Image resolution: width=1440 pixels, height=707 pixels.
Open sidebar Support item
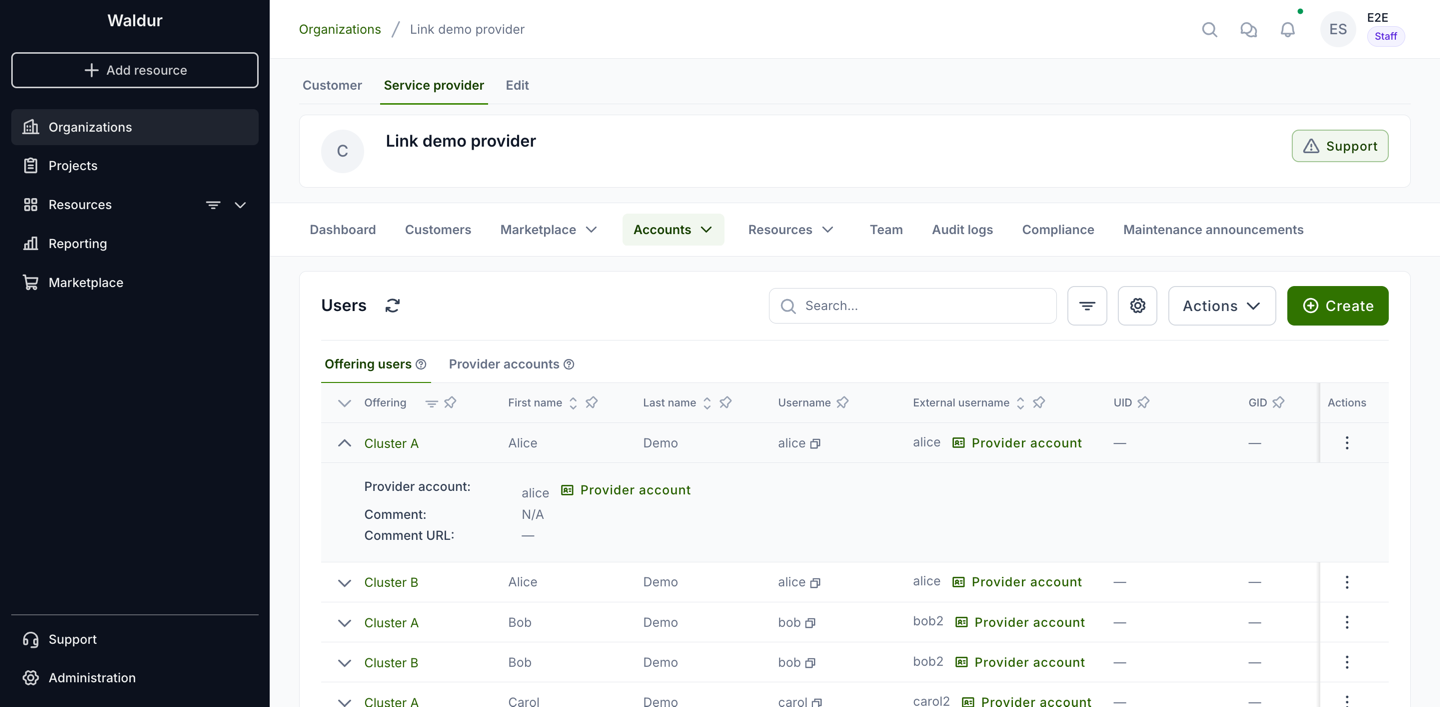tap(135, 640)
